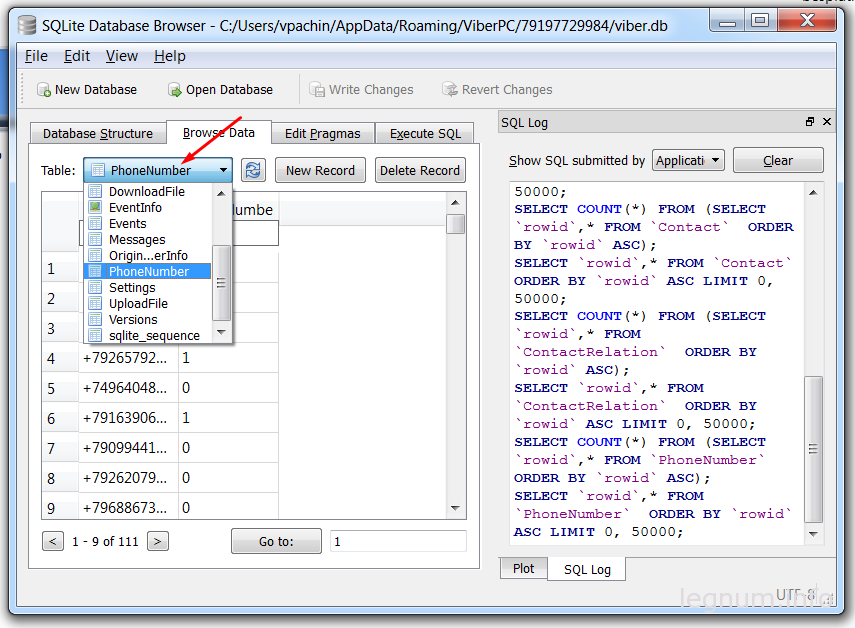Select Settings in the table list
855x628 pixels.
click(x=147, y=288)
